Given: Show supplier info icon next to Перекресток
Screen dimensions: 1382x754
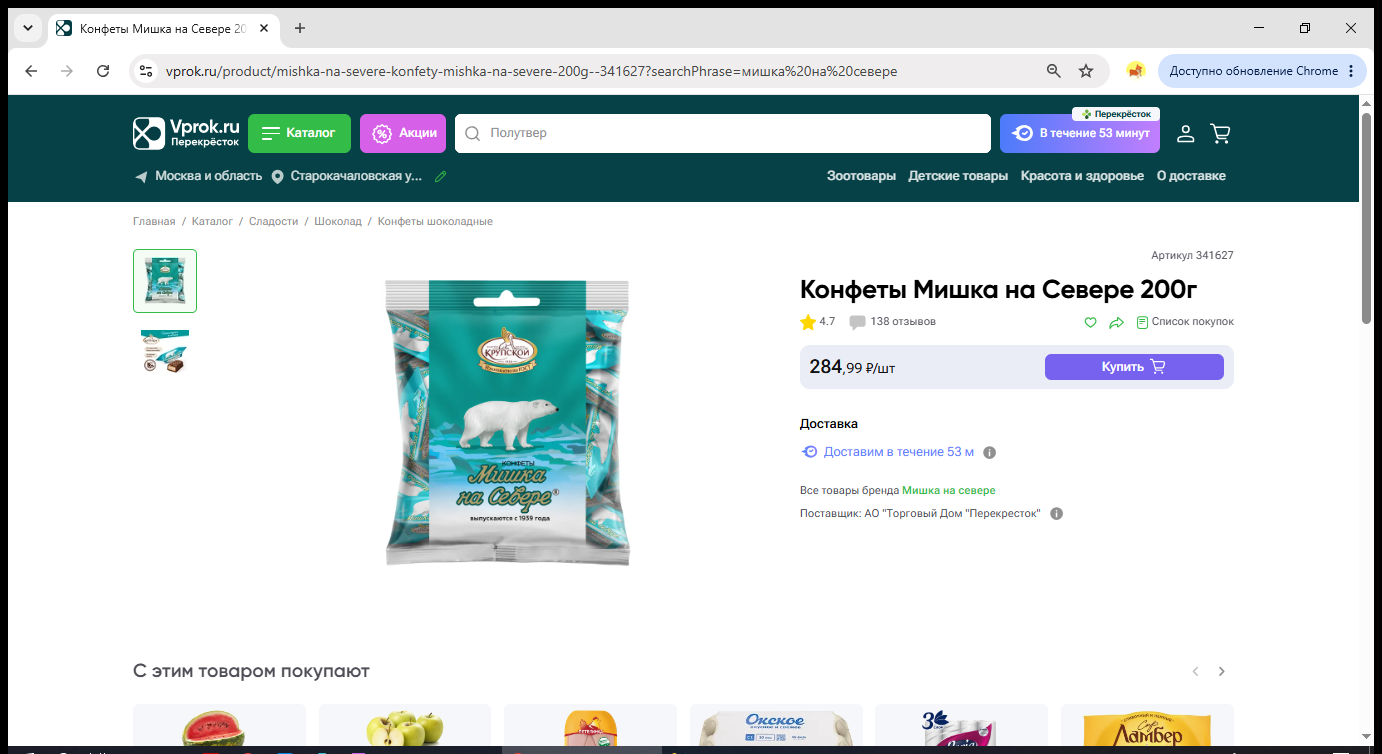Looking at the screenshot, I should [1057, 514].
